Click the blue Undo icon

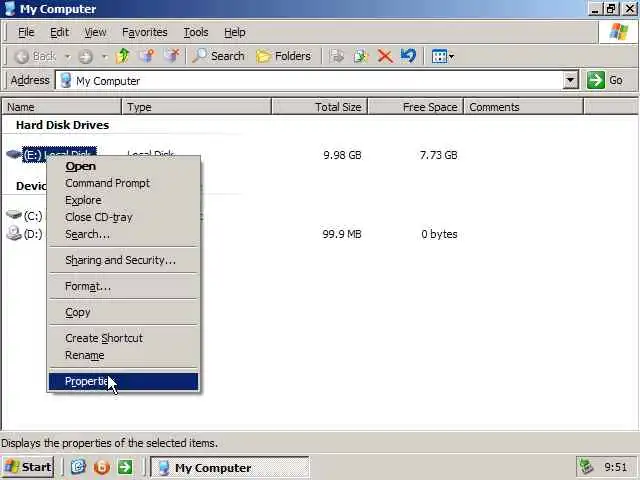click(x=408, y=56)
